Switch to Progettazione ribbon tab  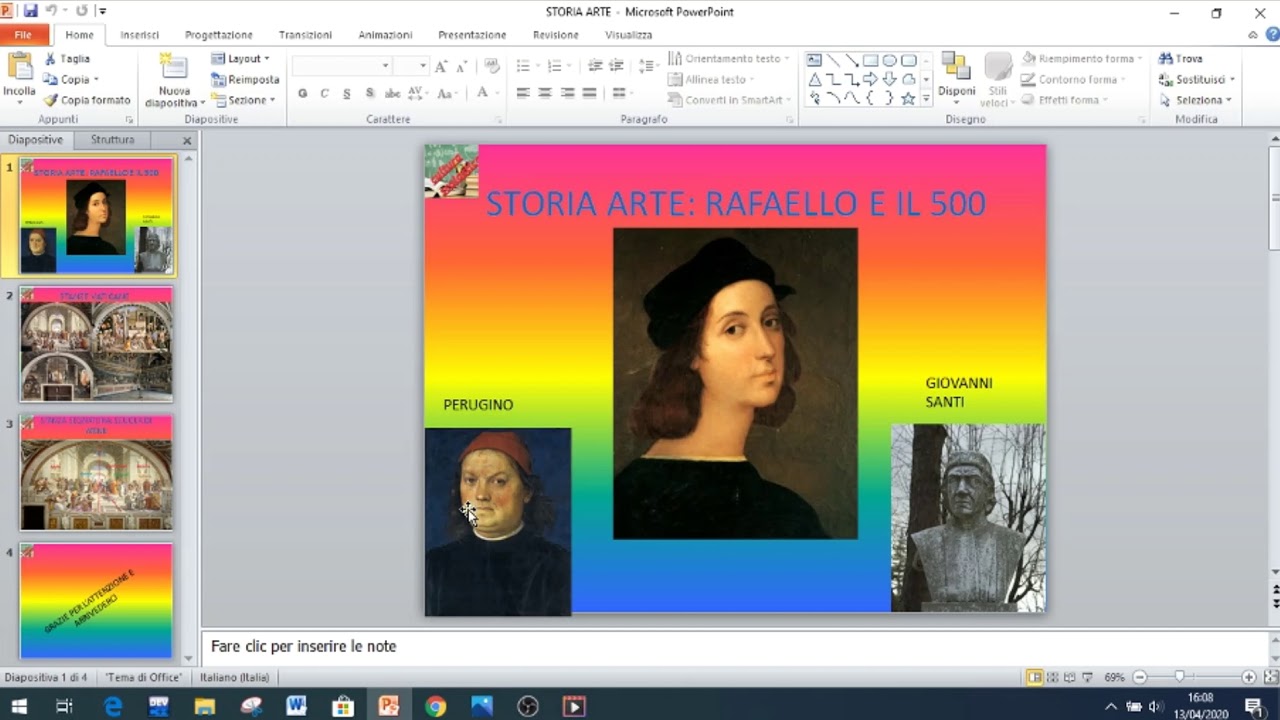[219, 35]
